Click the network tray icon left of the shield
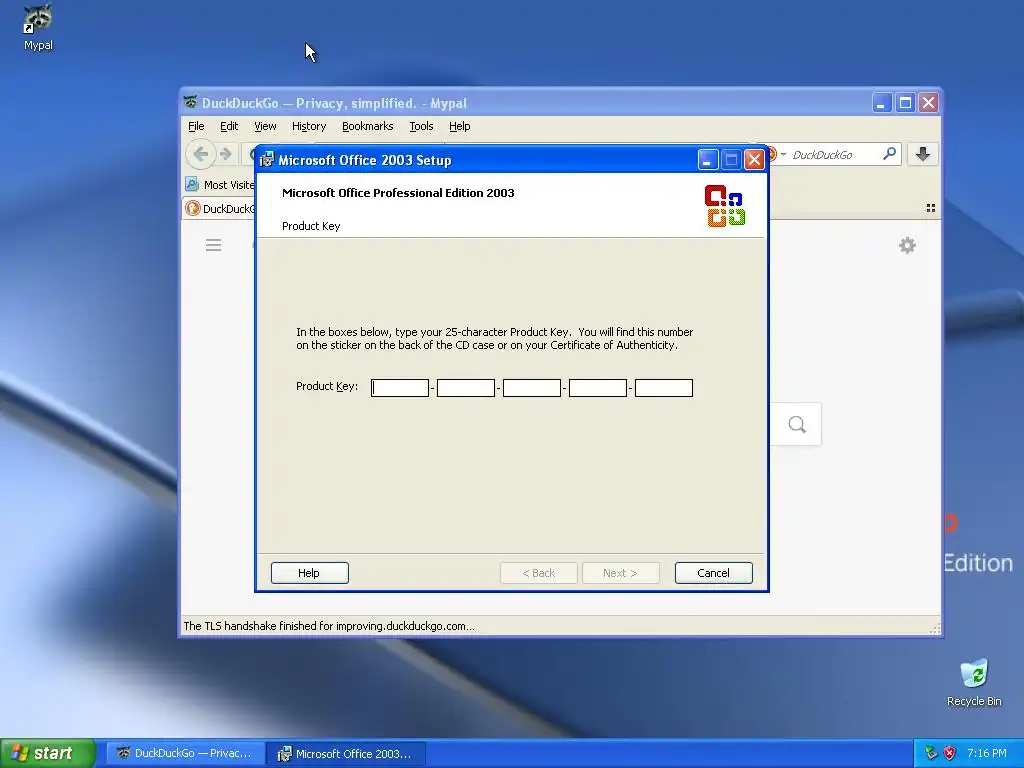1024x768 pixels. click(x=931, y=753)
